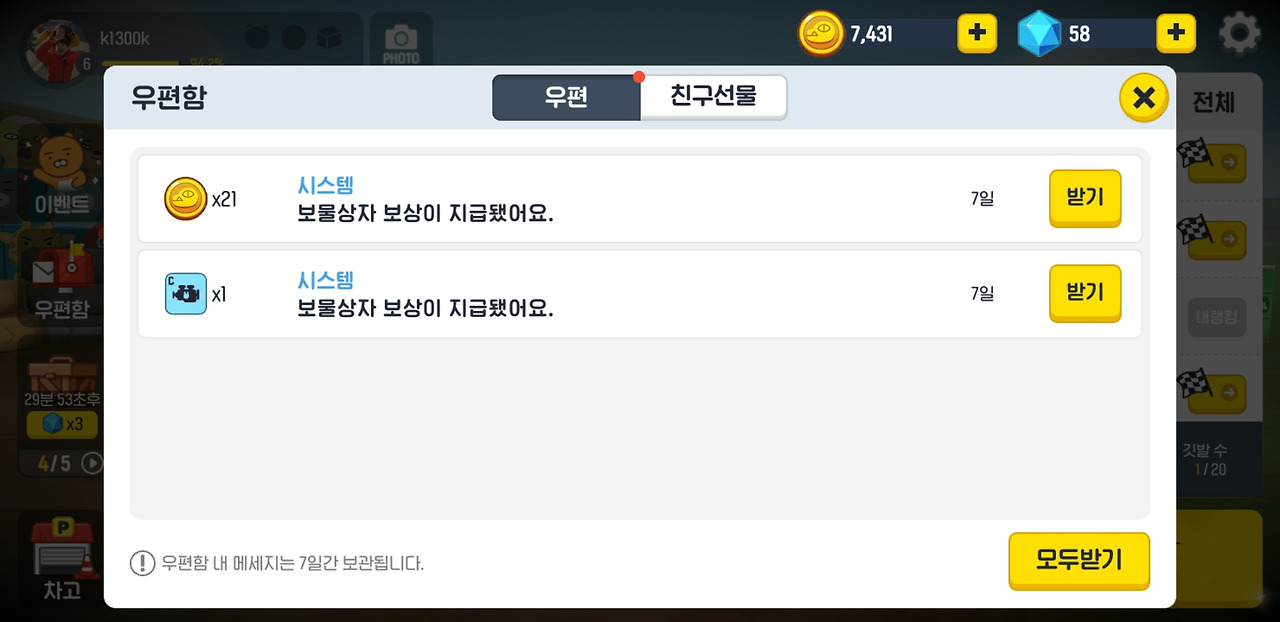Add blue gems with the plus button
The width and height of the screenshot is (1280, 622).
pos(1176,34)
